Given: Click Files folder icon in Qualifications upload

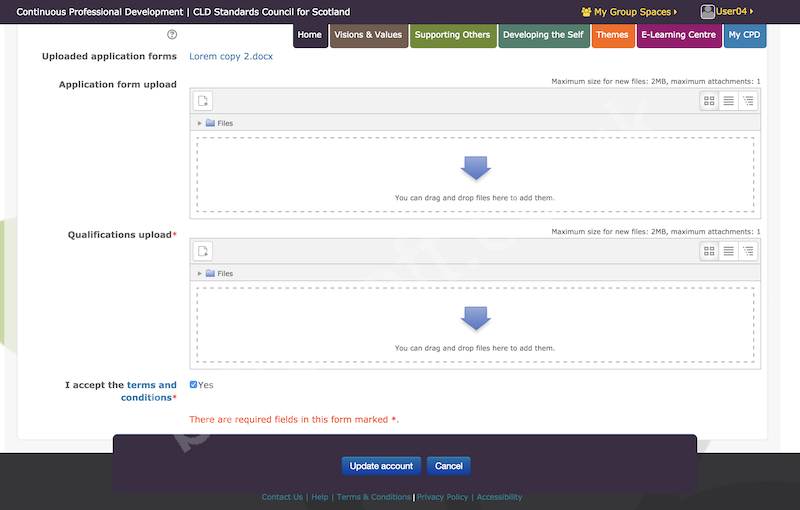Looking at the screenshot, I should 210,273.
